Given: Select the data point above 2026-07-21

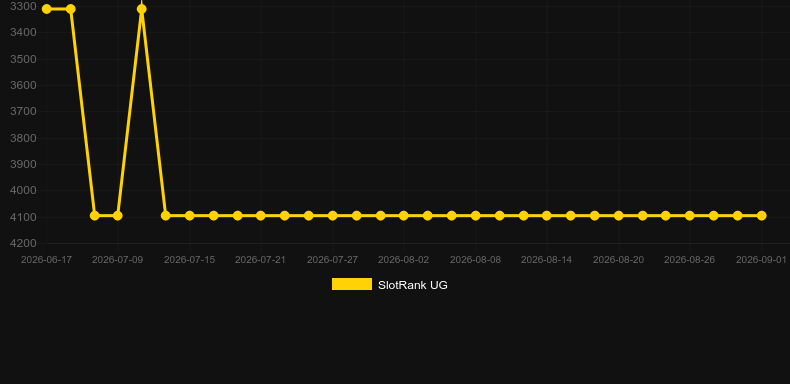Looking at the screenshot, I should coord(260,216).
